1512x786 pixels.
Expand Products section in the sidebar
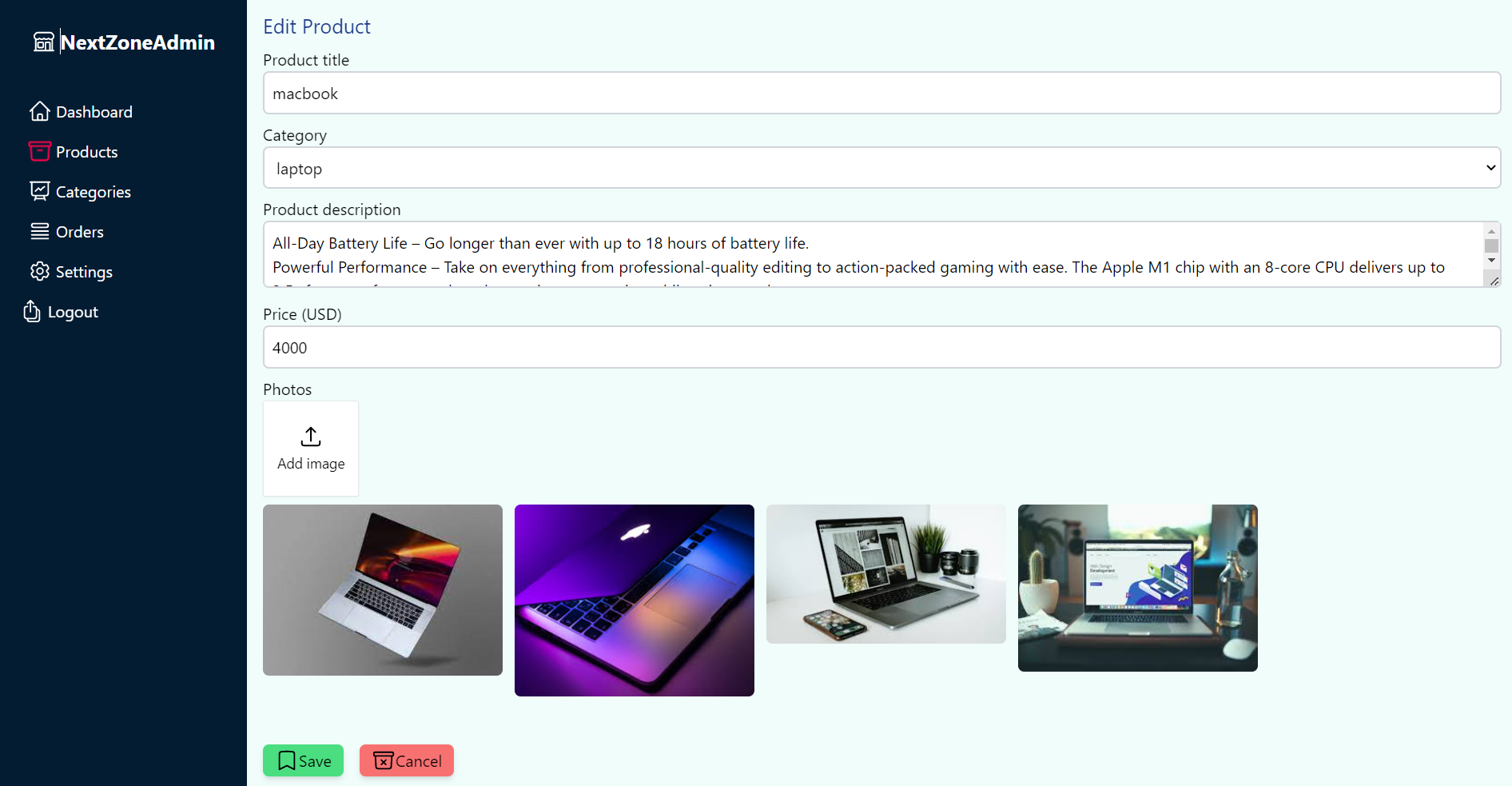[x=87, y=151]
